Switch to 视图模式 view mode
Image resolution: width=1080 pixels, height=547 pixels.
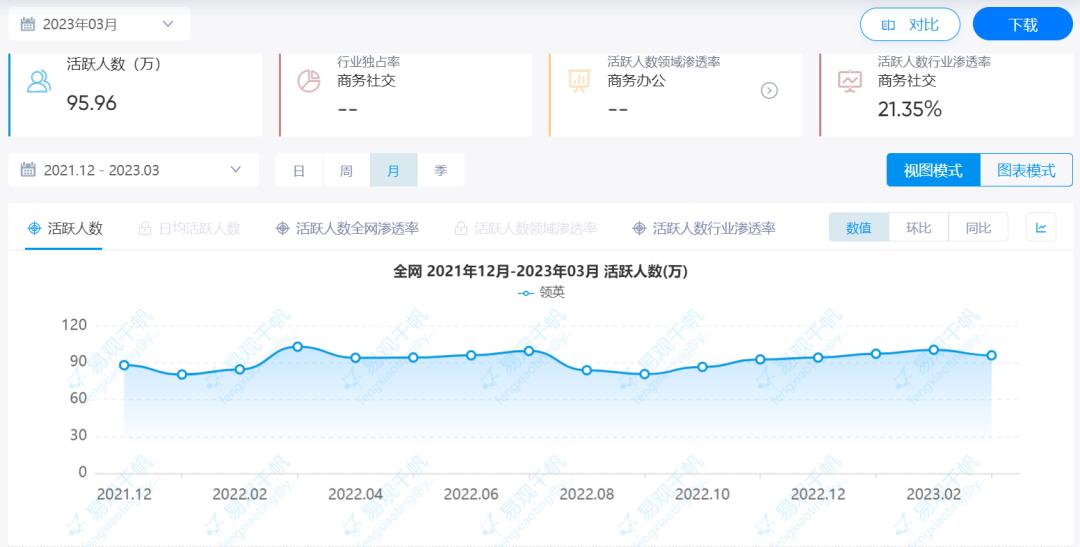click(933, 170)
